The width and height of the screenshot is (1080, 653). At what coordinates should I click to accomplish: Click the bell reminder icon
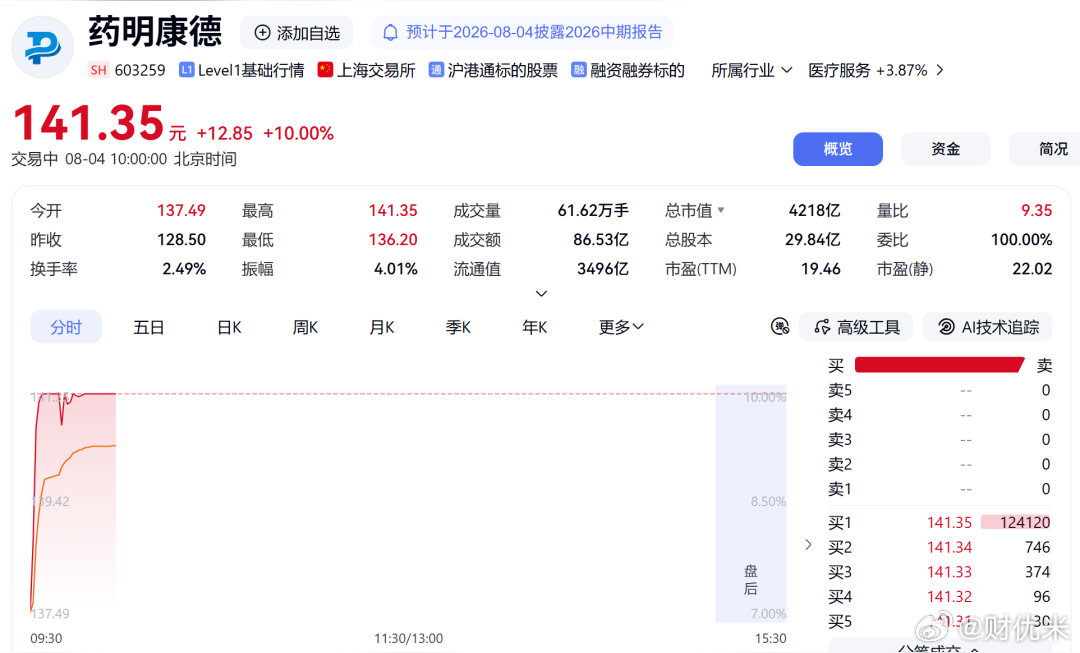coord(390,32)
